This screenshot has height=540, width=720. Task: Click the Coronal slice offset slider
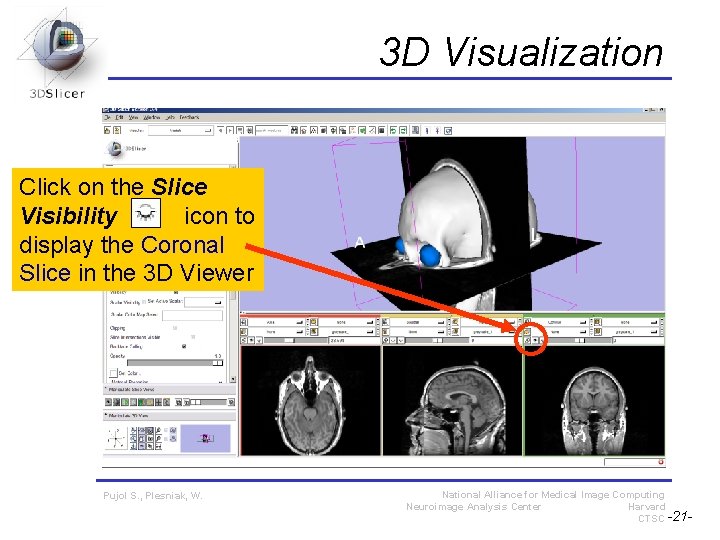click(579, 340)
